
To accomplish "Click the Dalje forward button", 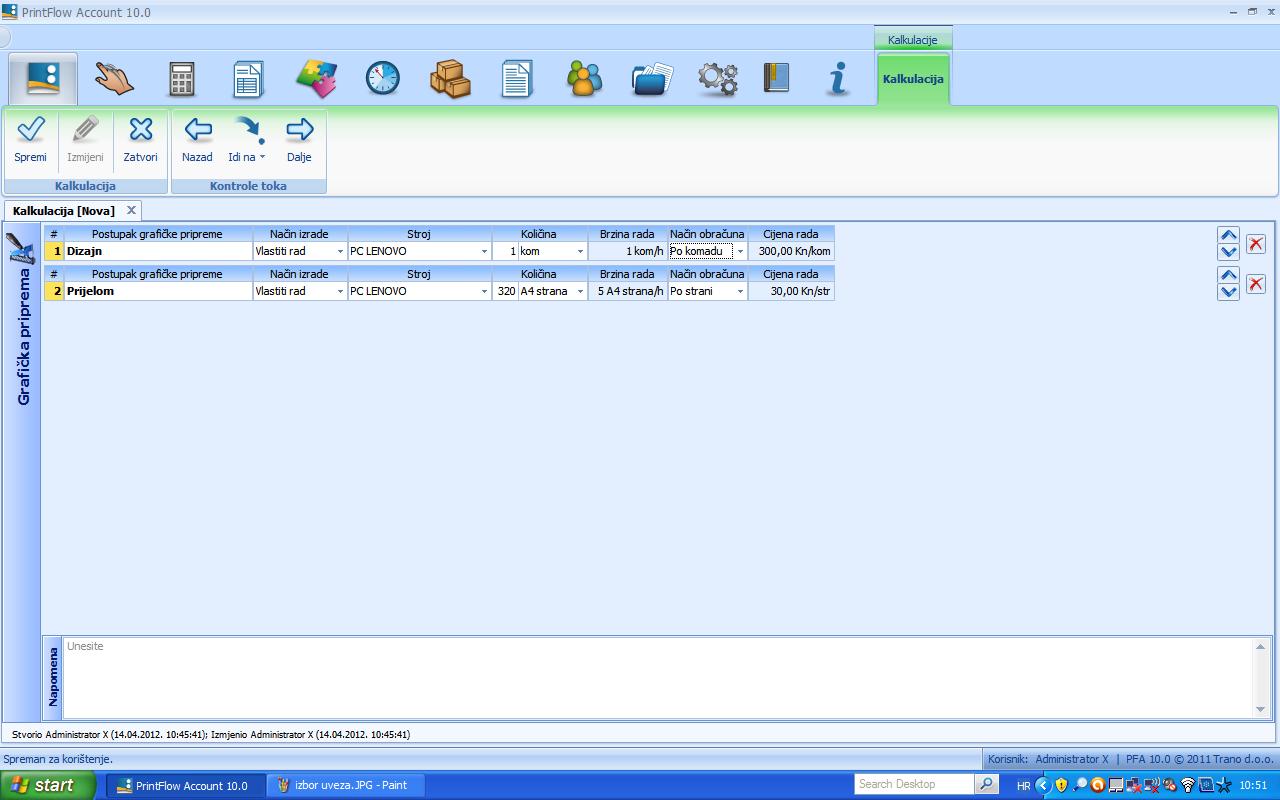I will 299,140.
